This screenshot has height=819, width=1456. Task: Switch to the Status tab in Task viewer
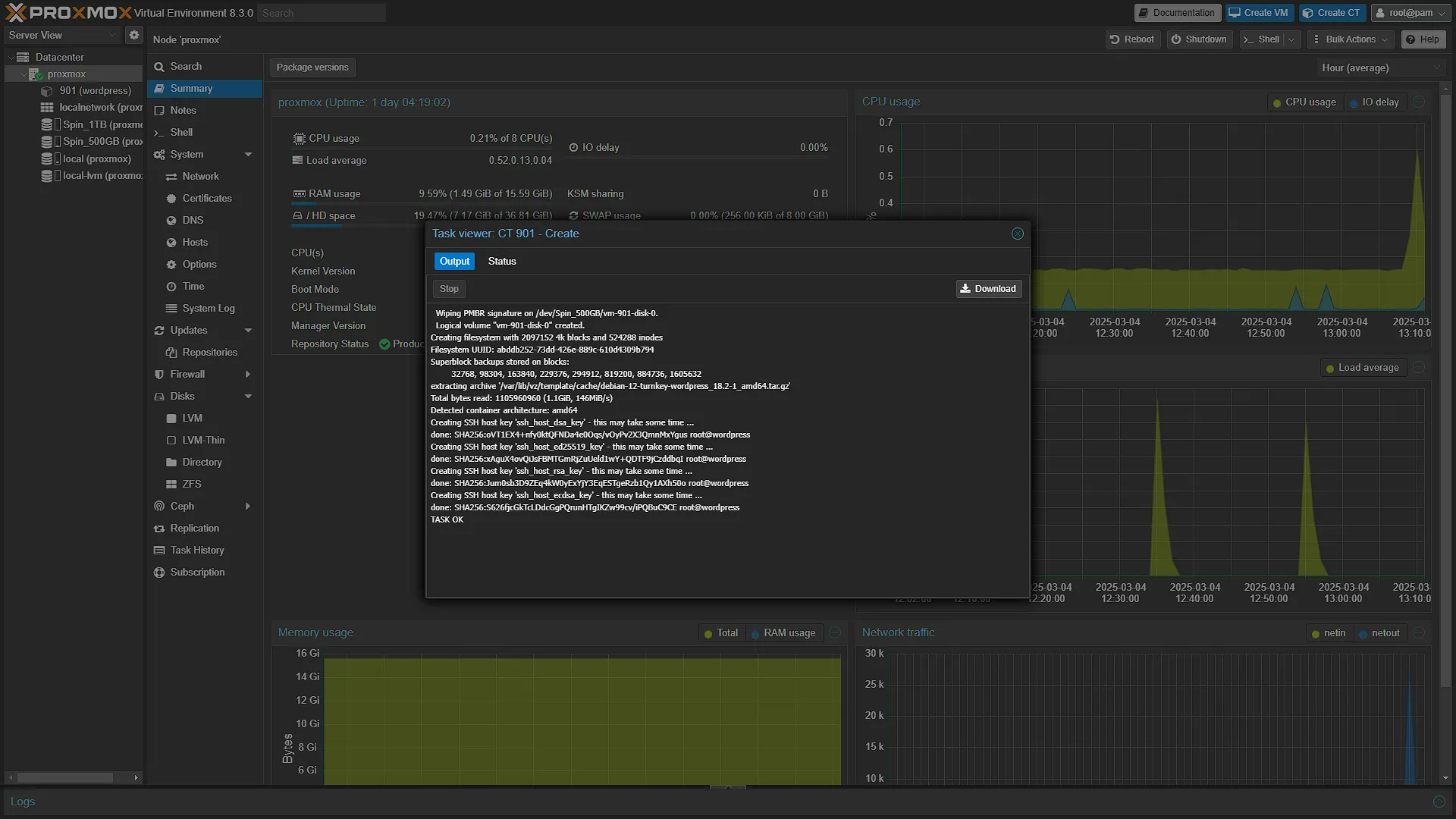(502, 261)
